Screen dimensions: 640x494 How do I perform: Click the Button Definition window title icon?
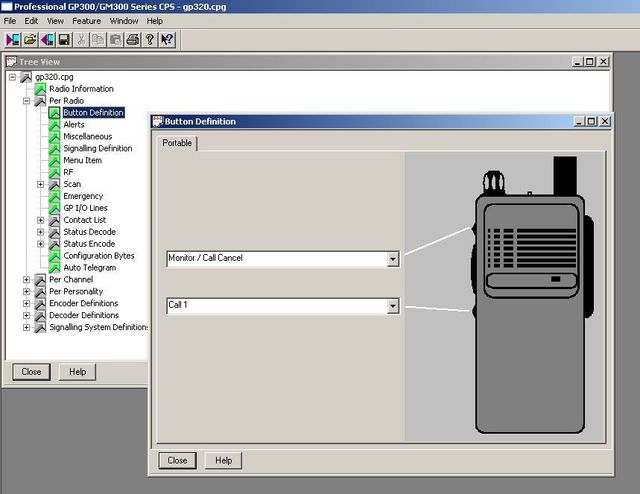pos(158,121)
